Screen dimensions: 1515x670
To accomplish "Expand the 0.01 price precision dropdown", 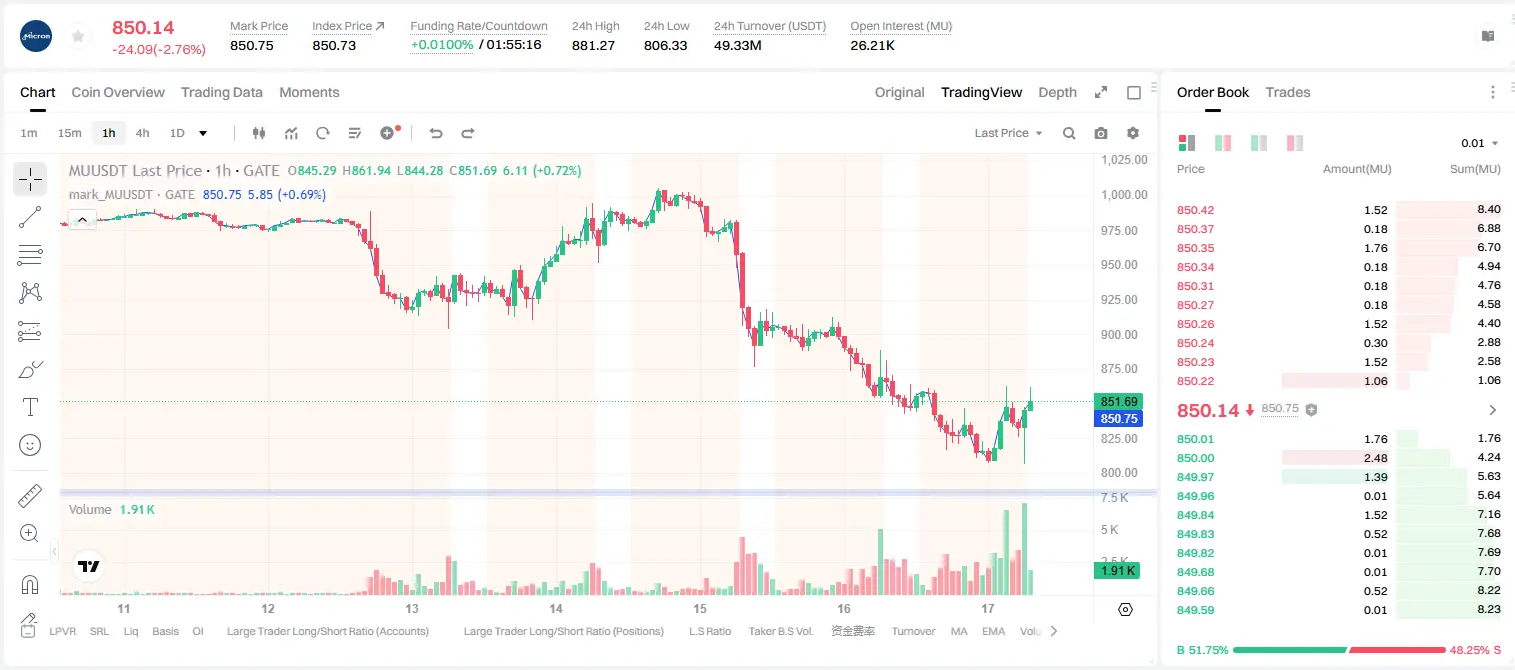I will [1480, 143].
